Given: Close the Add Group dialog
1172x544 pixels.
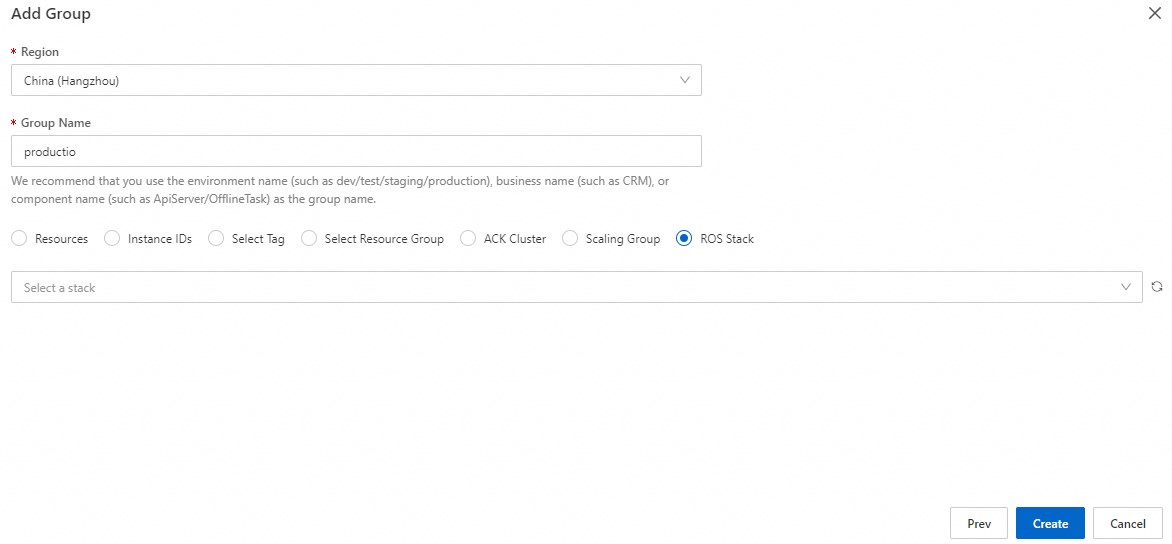Looking at the screenshot, I should 1155,13.
